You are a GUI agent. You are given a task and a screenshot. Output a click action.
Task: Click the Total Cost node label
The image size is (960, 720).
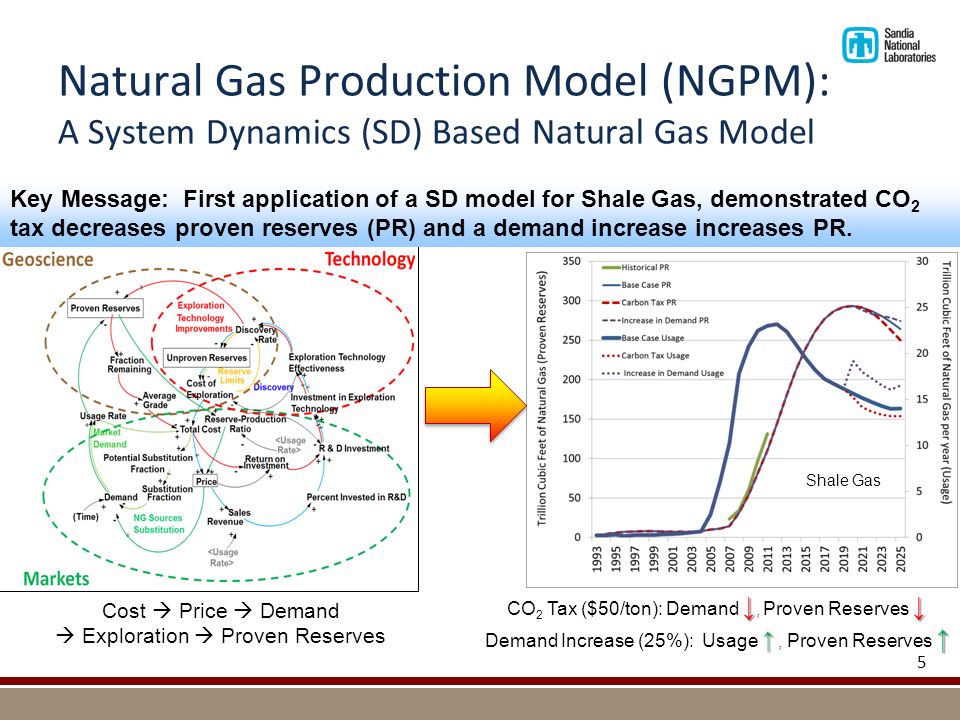[x=200, y=429]
